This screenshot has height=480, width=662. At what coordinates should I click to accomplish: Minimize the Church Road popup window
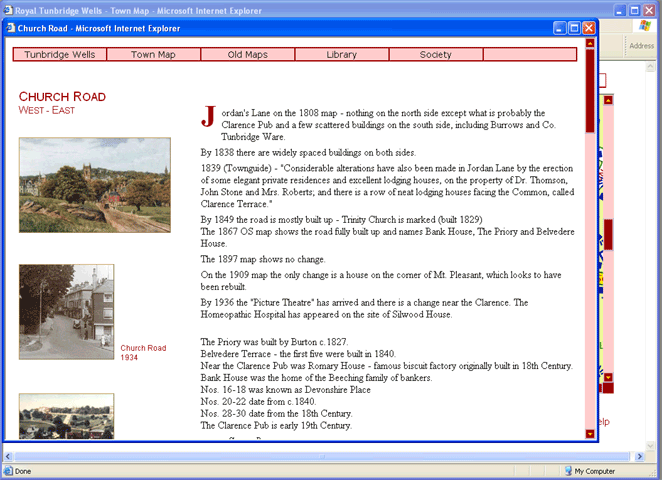[560, 28]
